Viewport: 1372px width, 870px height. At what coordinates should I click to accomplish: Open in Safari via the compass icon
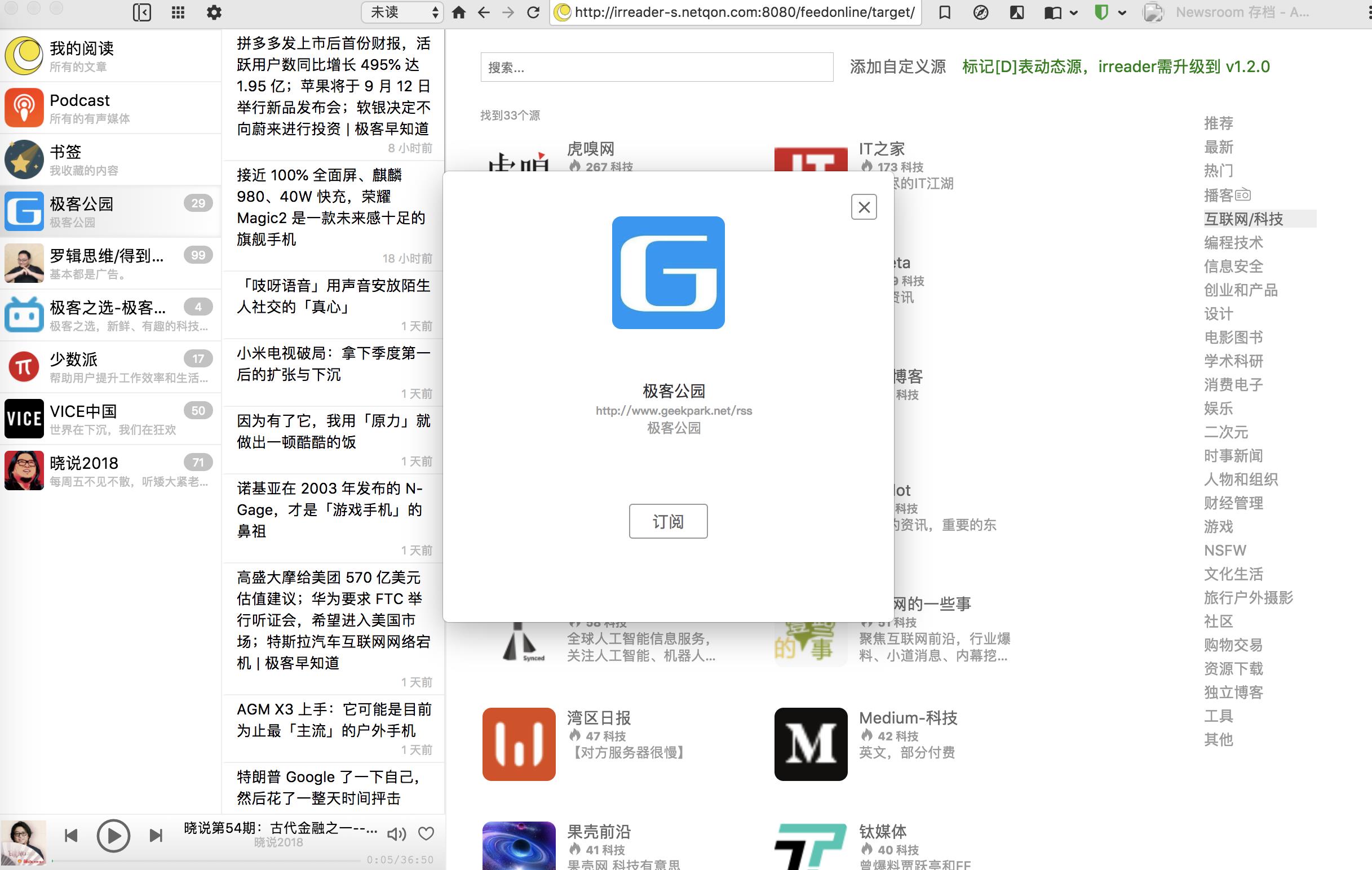click(x=981, y=12)
